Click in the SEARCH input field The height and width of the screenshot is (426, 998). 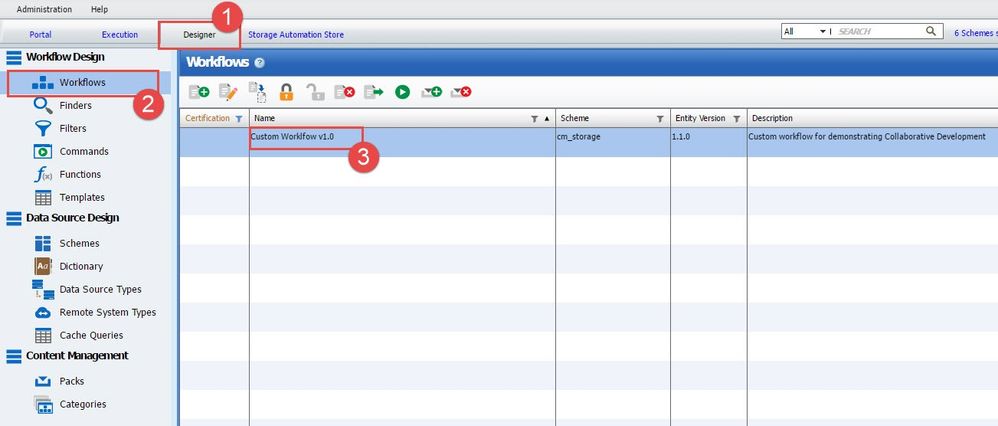(878, 32)
